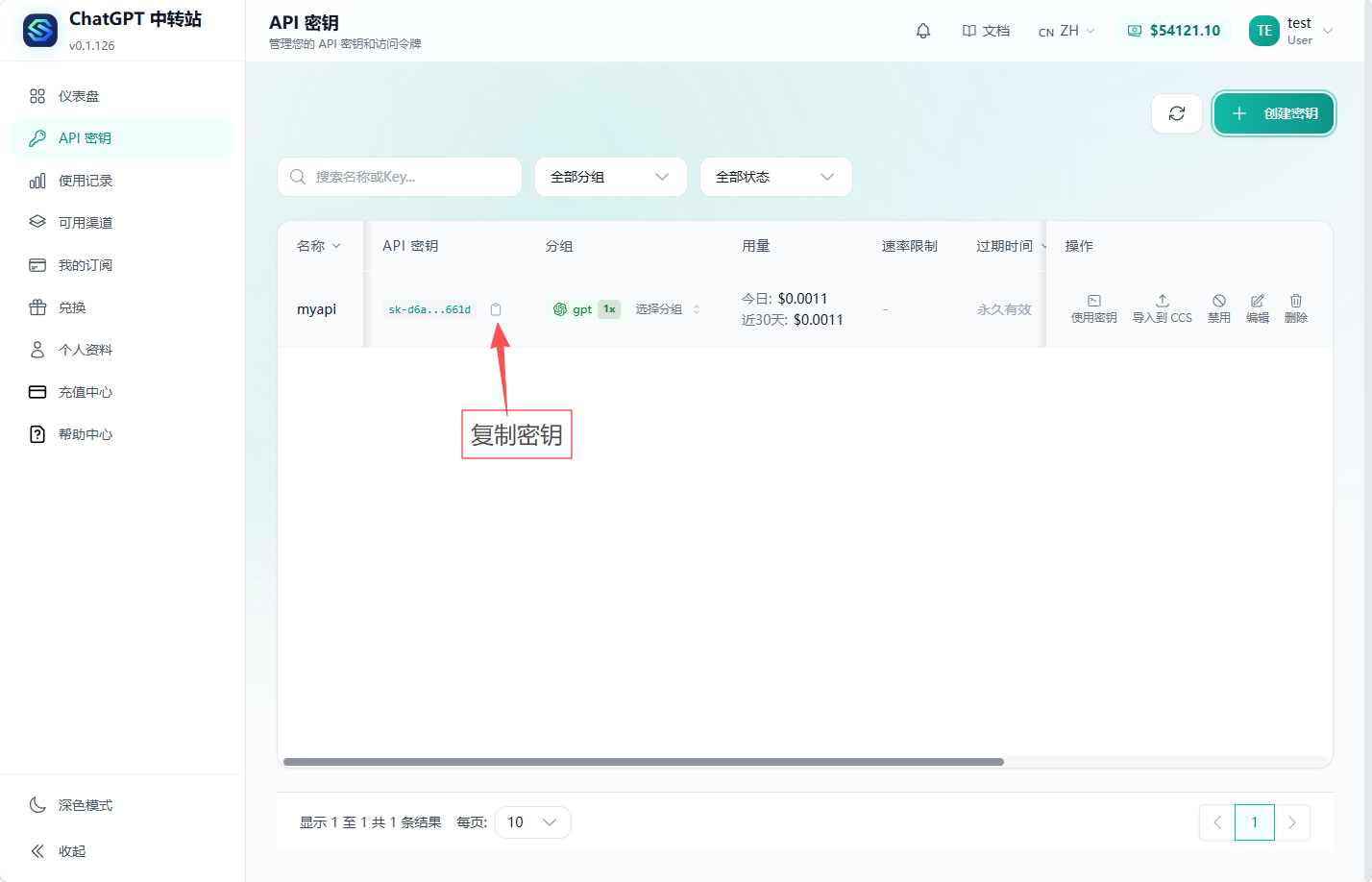The image size is (1372, 882).
Task: Disable the key with 禁用 icon
Action: 1219,308
